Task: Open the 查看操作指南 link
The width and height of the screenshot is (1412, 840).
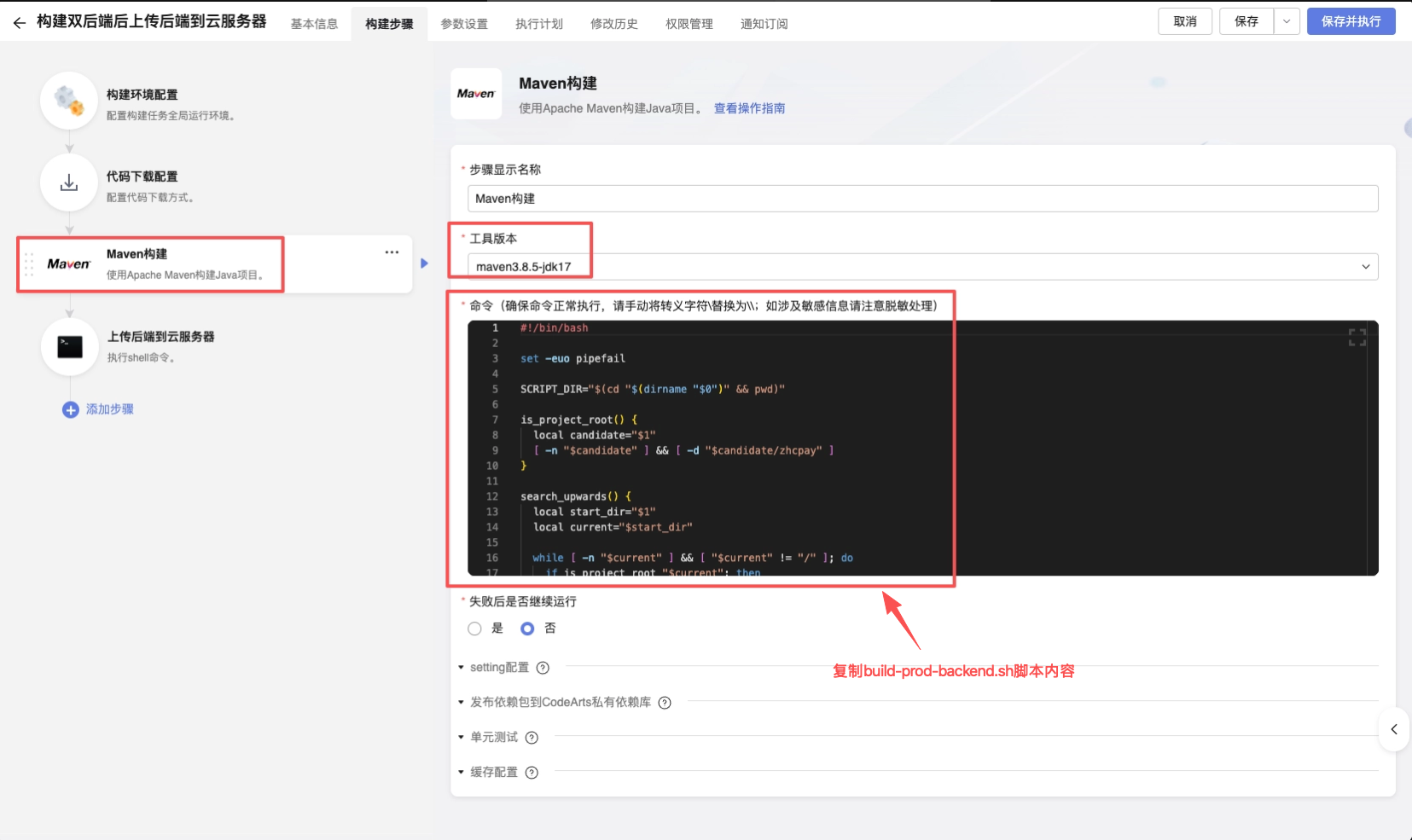Action: click(749, 108)
